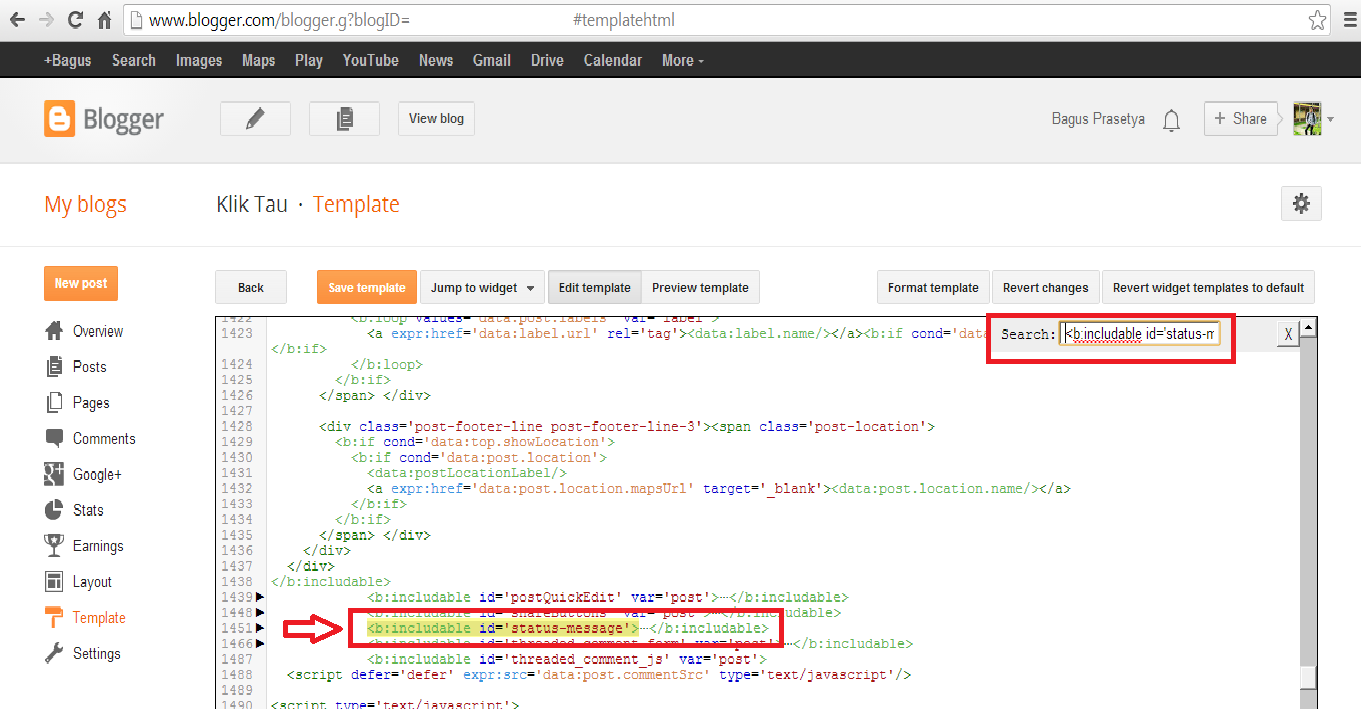This screenshot has width=1361, height=709.
Task: Open post list document icon
Action: click(x=344, y=118)
